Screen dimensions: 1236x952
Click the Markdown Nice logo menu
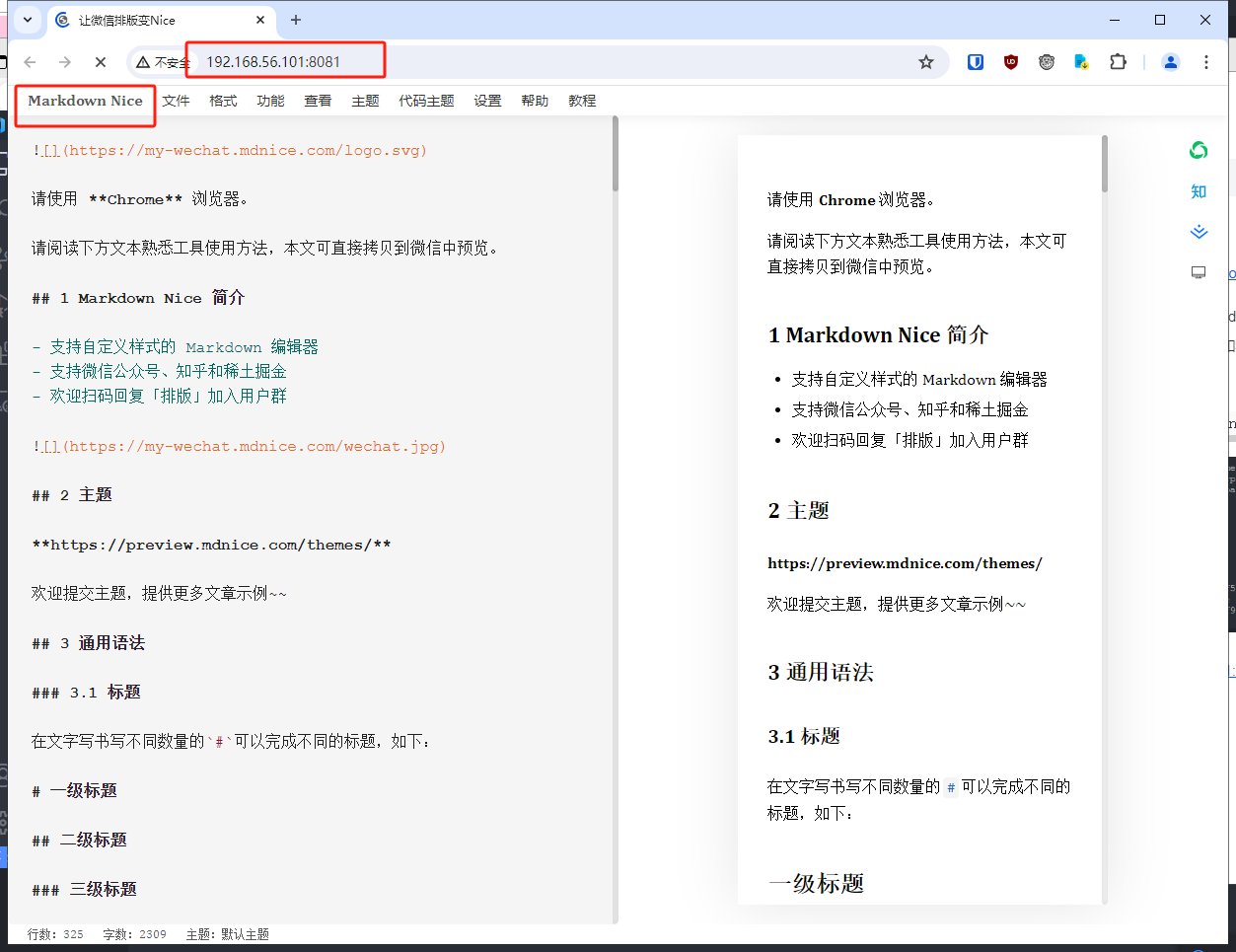[86, 101]
